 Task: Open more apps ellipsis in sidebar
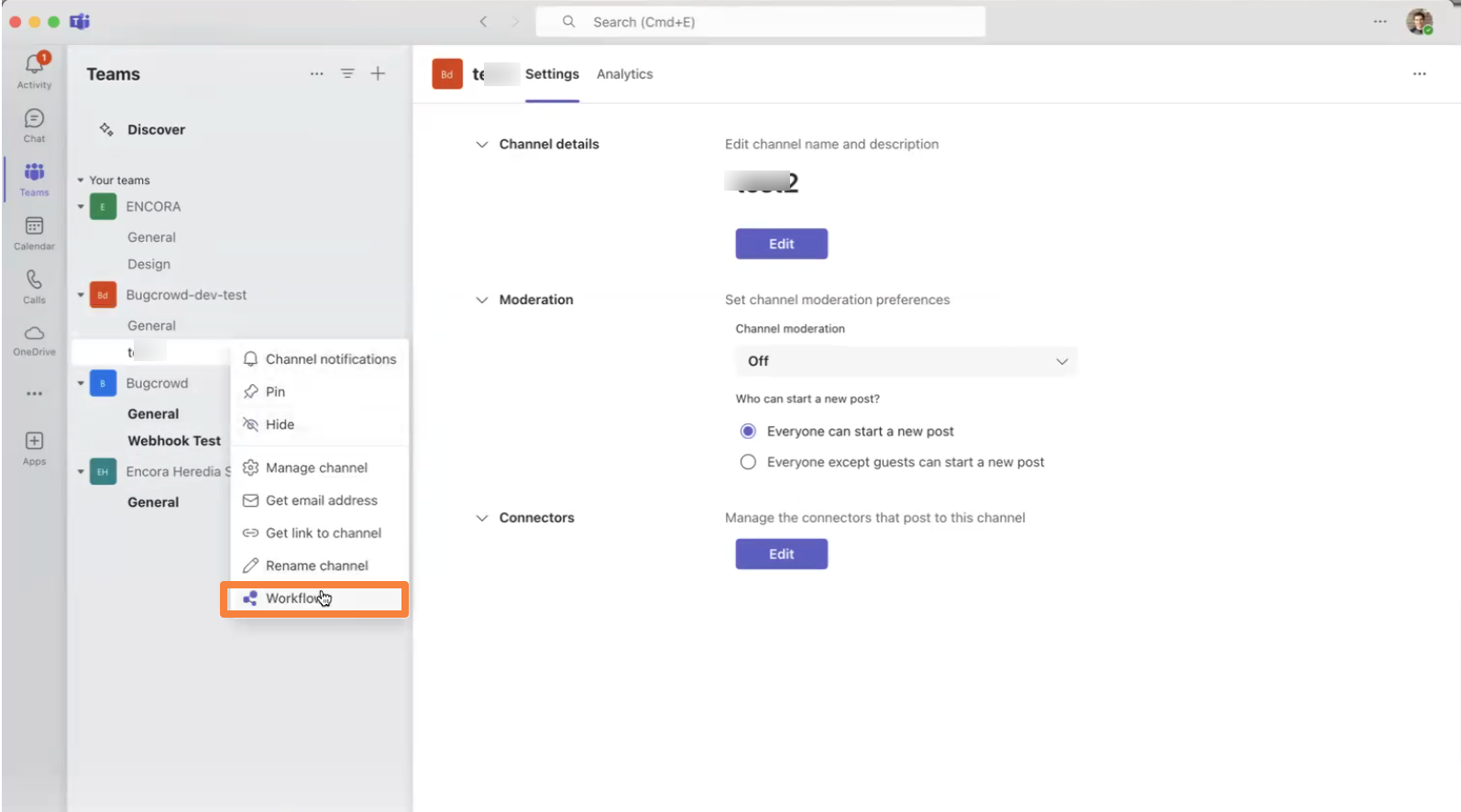point(34,393)
